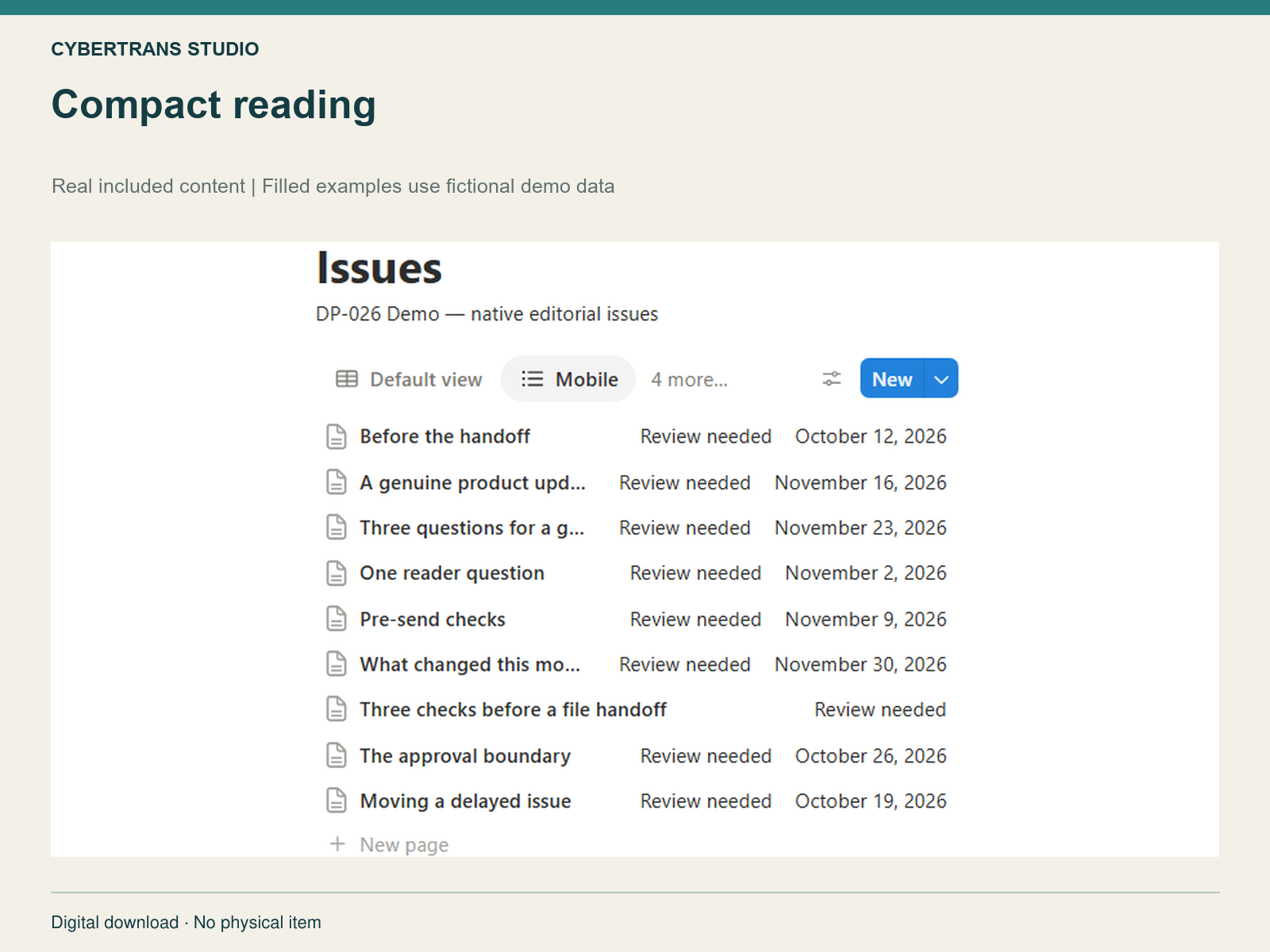Click the November 2, 2026 date
This screenshot has height=952, width=1270.
tap(866, 573)
